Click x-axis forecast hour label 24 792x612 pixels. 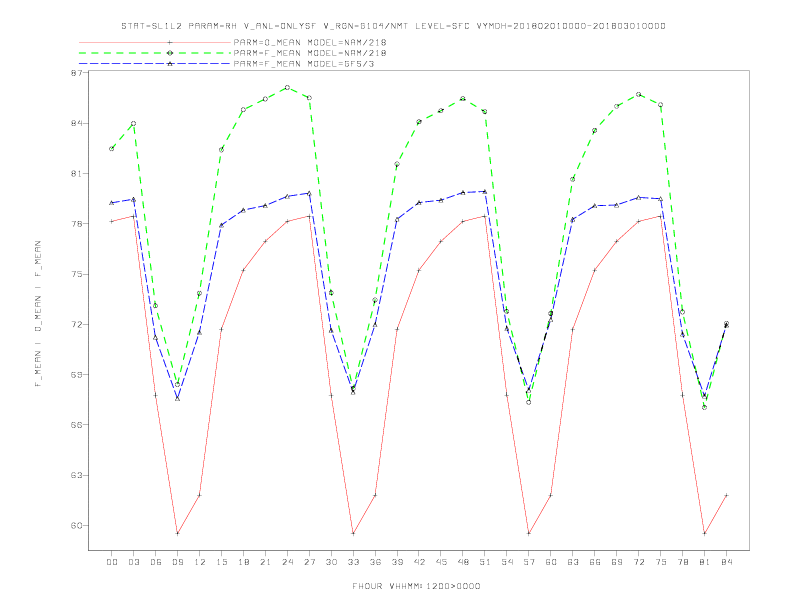tap(287, 562)
